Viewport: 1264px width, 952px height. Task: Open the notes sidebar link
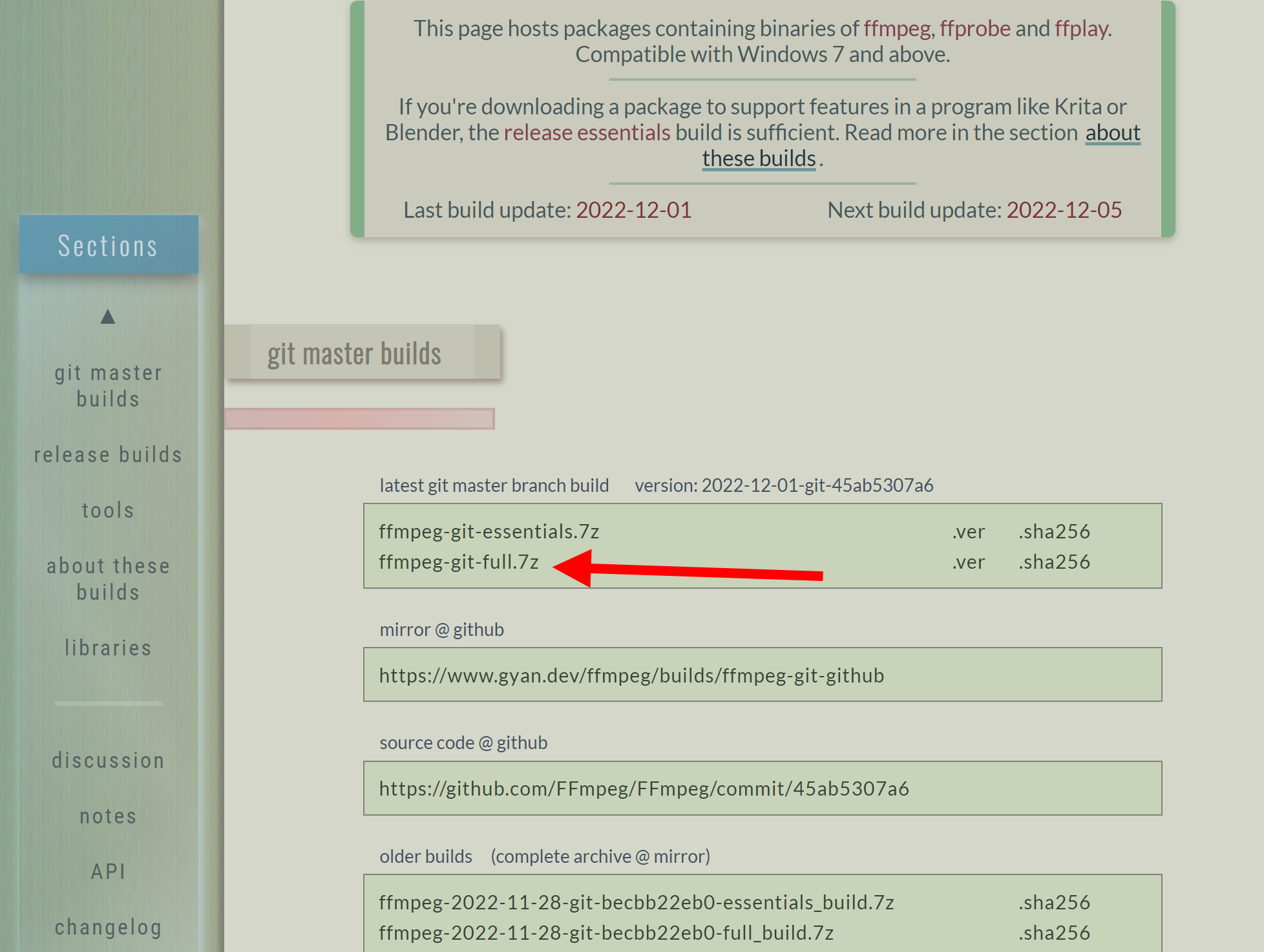point(108,816)
